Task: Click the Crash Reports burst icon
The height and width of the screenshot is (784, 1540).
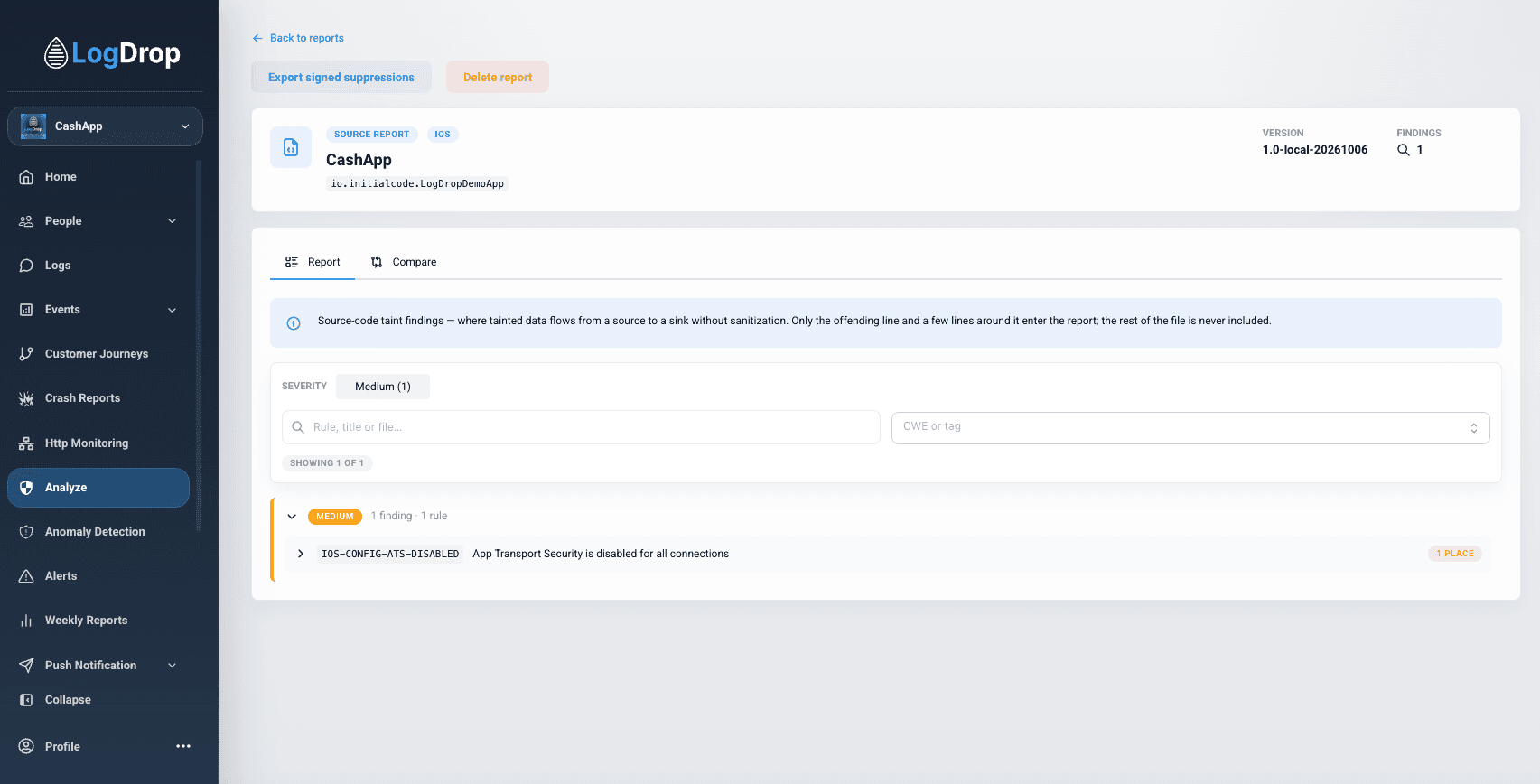Action: [26, 398]
